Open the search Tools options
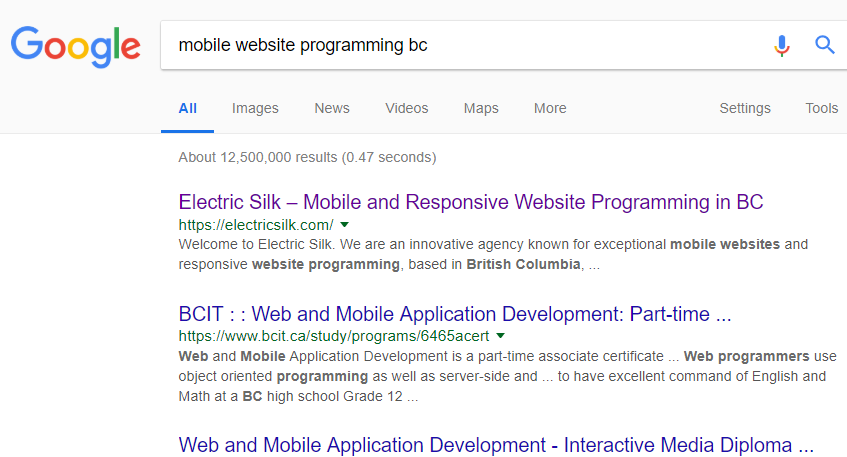The image size is (847, 457). click(x=822, y=109)
